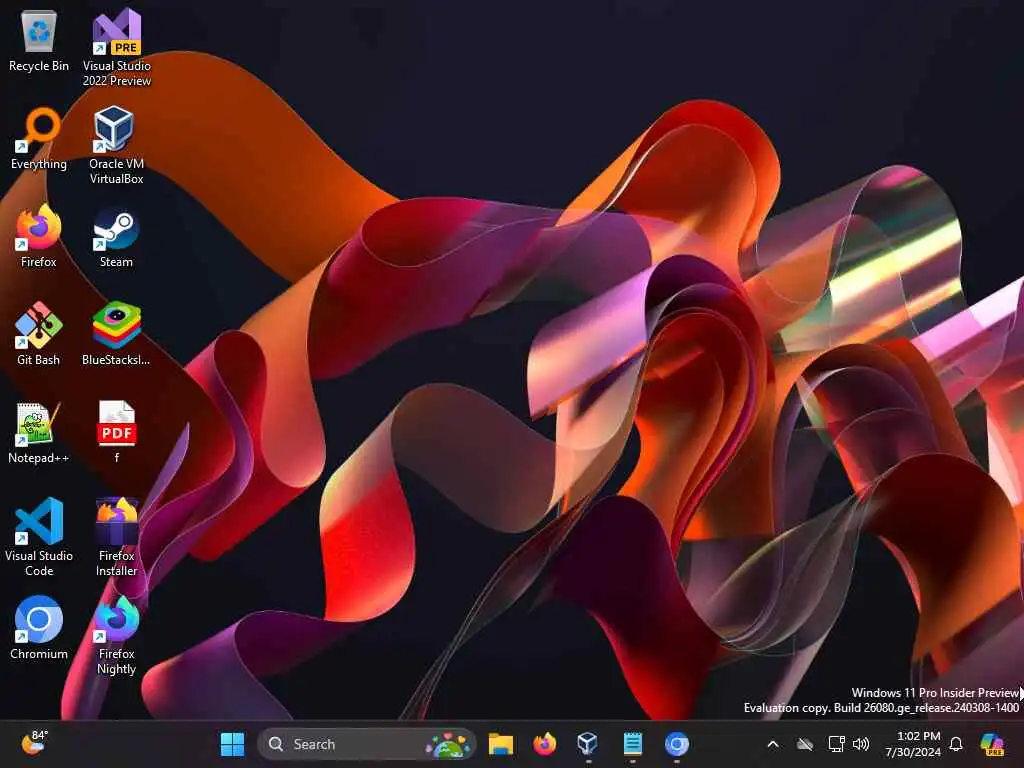Switch to the Notepad taskbar app

(632, 744)
